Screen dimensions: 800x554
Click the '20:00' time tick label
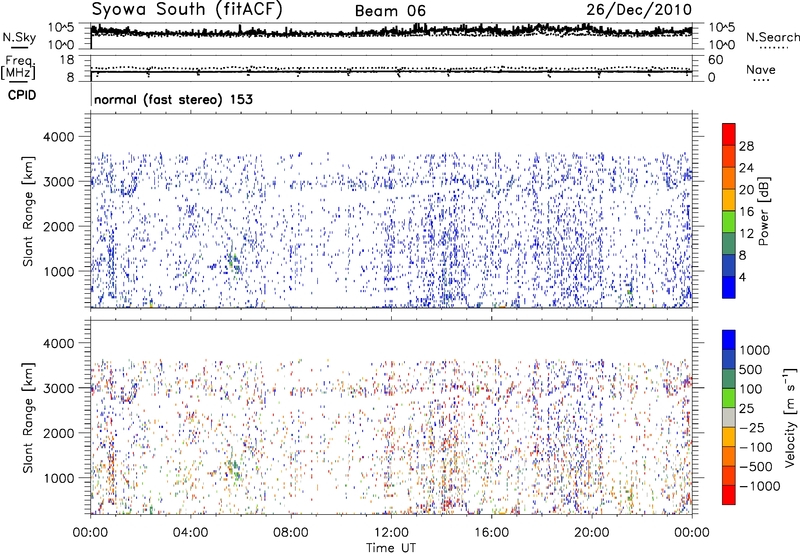(592, 533)
